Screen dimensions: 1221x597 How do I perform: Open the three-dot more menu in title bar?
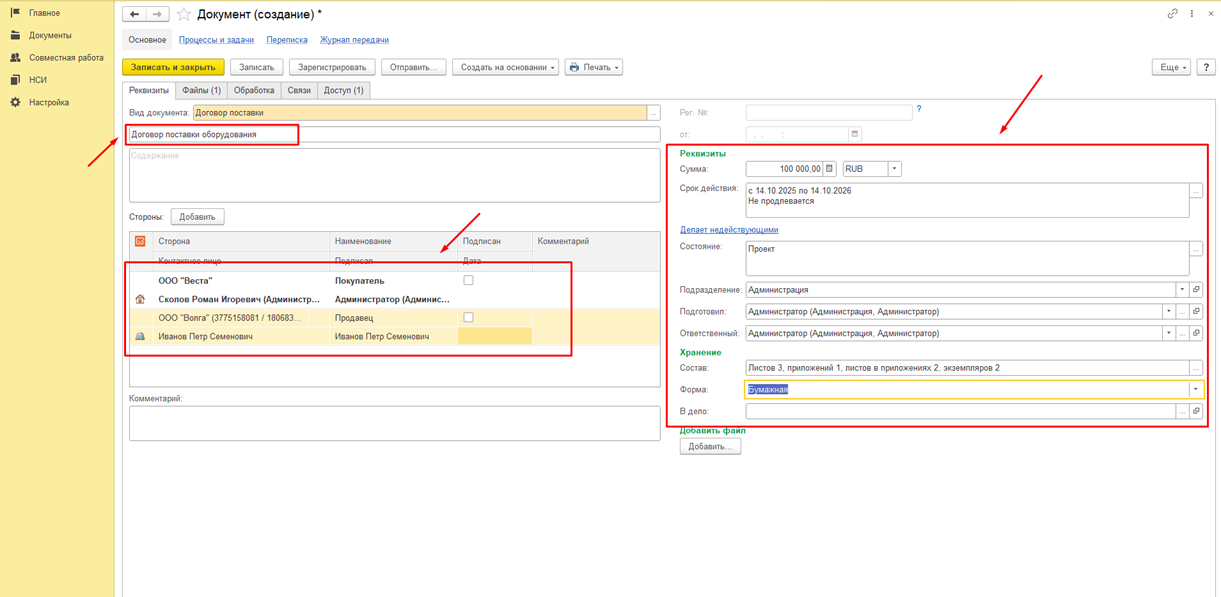1192,14
